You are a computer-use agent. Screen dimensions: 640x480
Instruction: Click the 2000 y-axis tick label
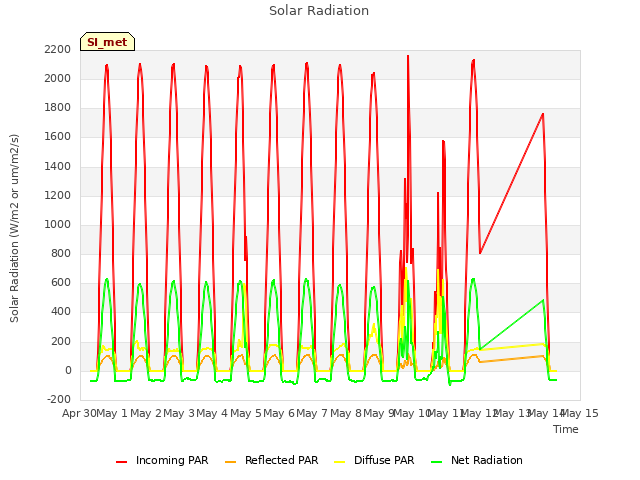point(58,78)
